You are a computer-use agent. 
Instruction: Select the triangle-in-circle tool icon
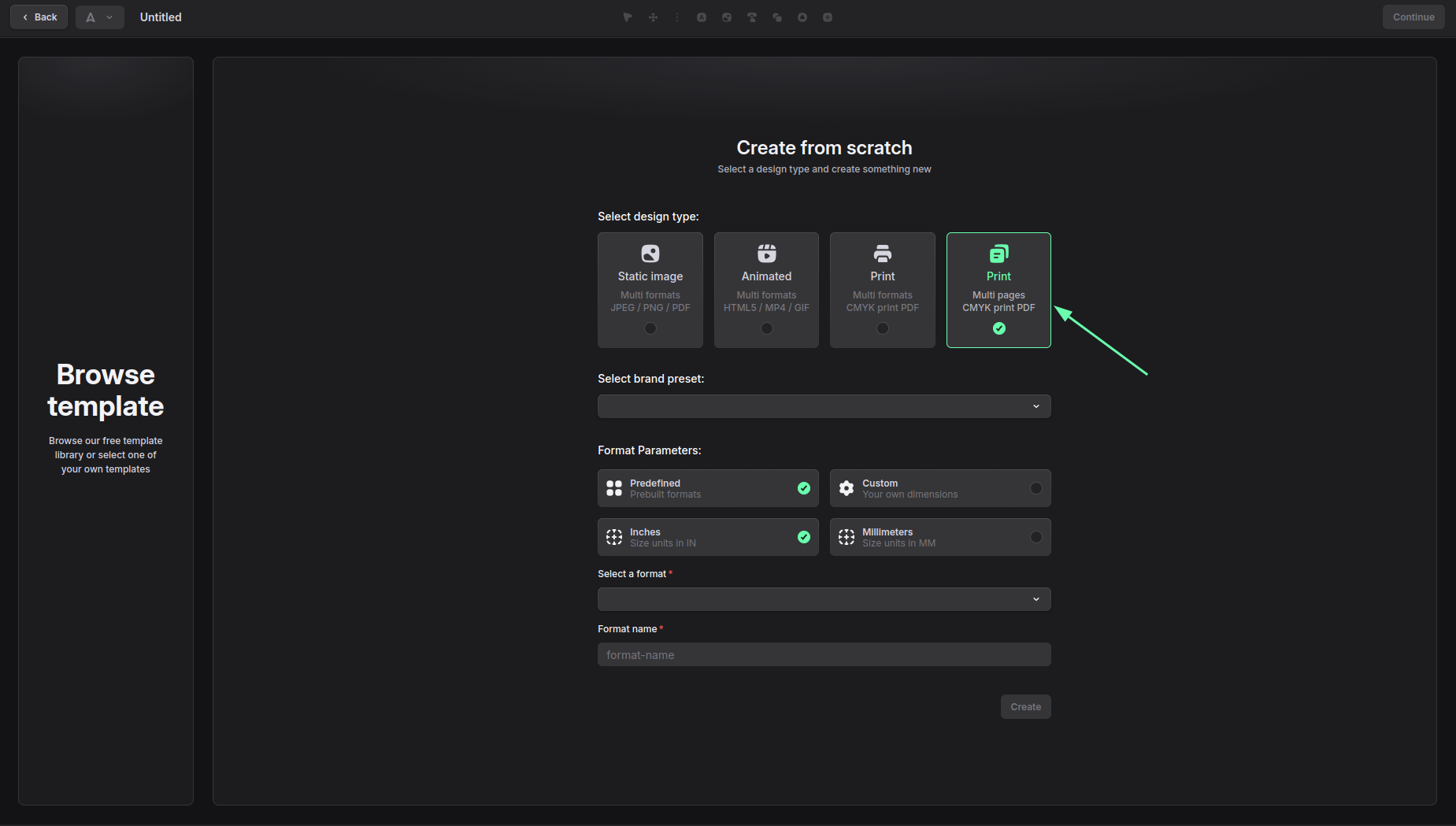[802, 17]
